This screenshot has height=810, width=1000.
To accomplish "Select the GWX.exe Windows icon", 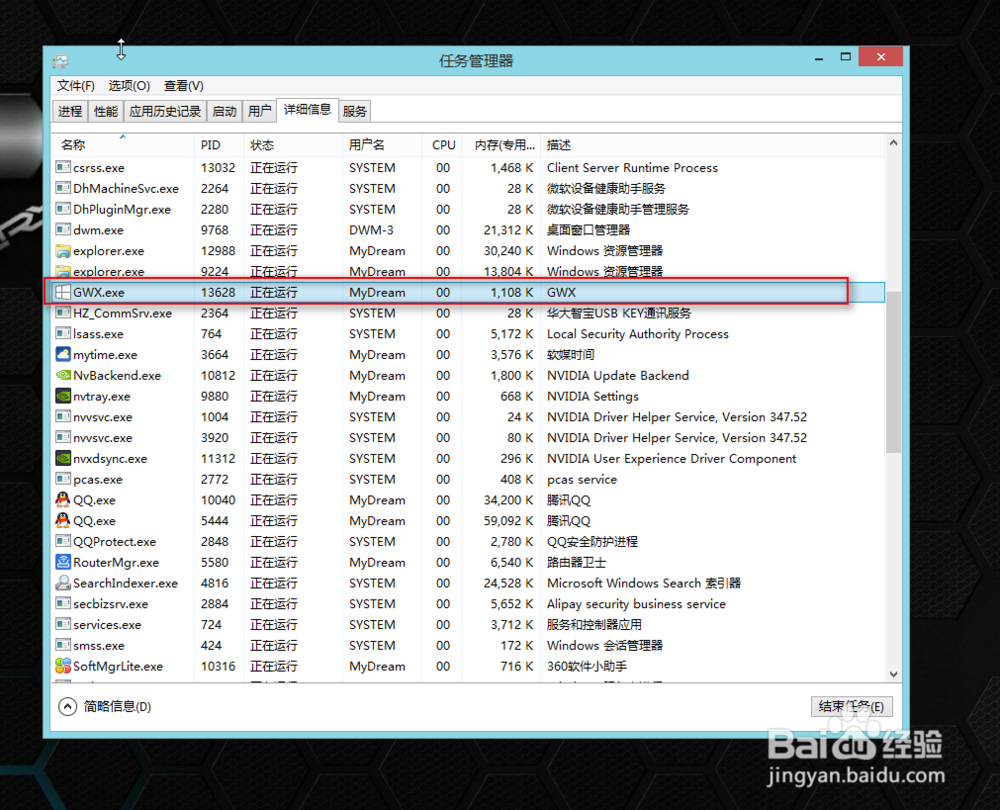I will click(62, 292).
